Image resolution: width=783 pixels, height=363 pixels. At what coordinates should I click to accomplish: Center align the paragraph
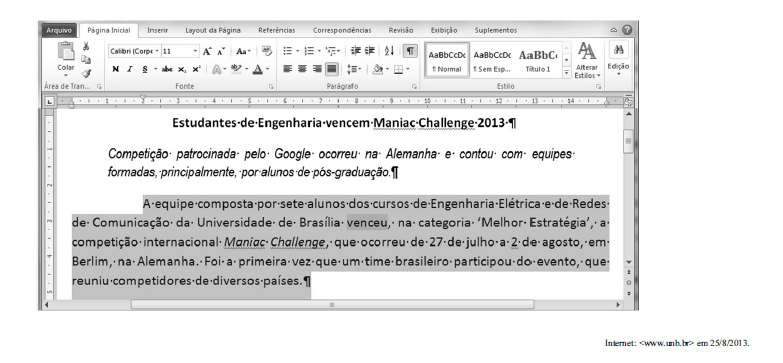click(302, 69)
